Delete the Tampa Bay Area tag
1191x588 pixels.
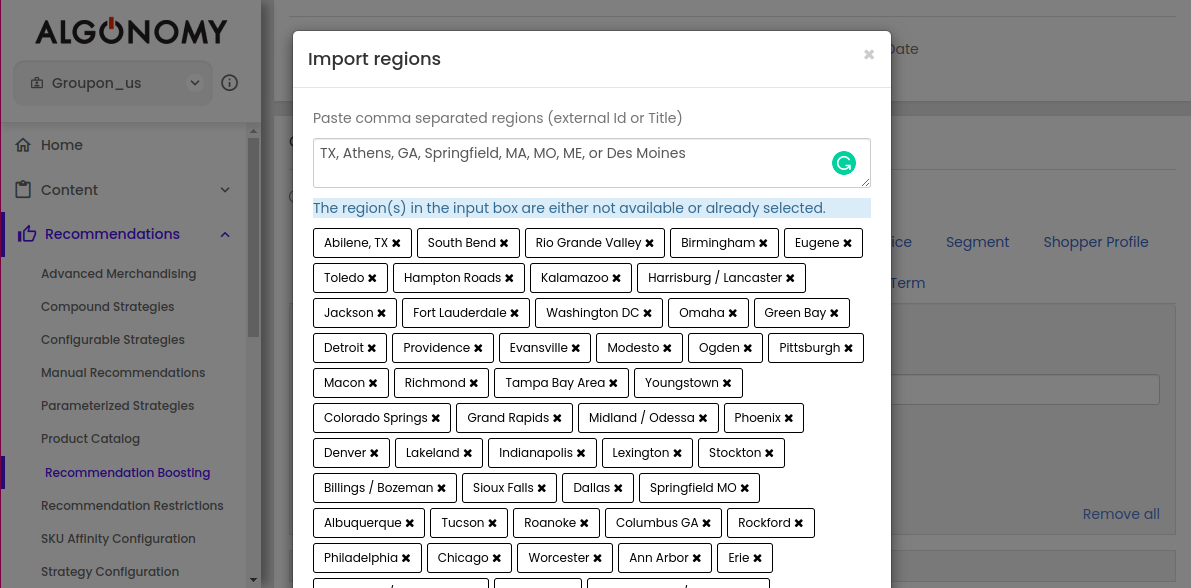(x=614, y=383)
